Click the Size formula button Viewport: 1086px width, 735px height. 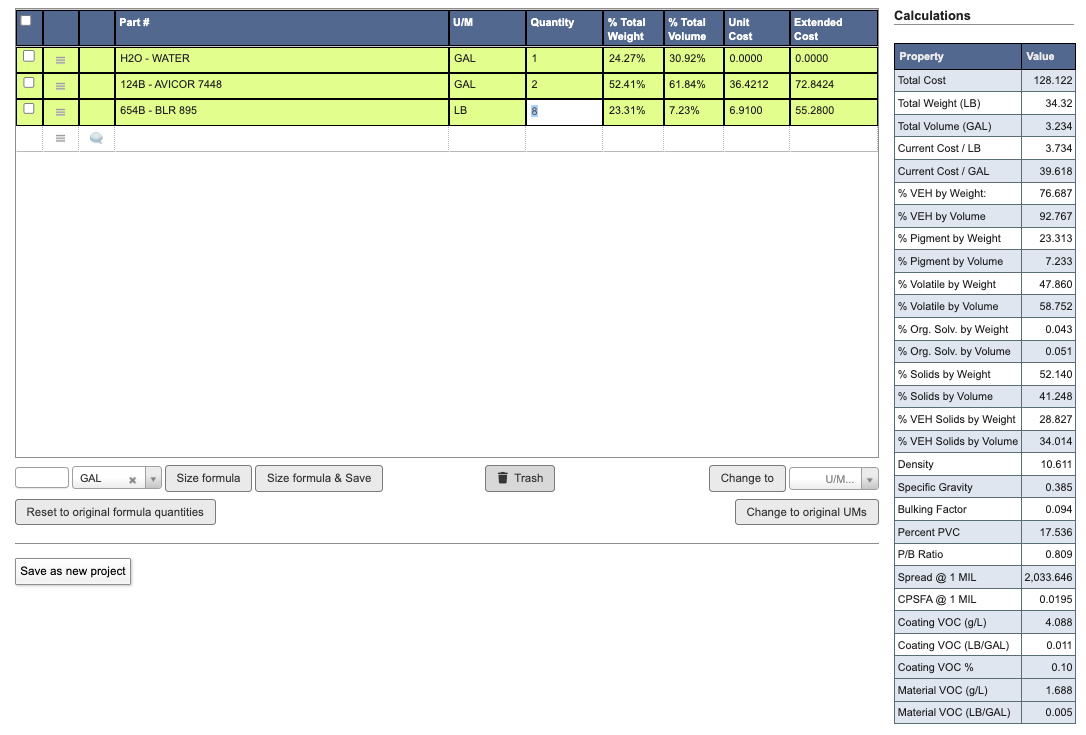coord(208,478)
